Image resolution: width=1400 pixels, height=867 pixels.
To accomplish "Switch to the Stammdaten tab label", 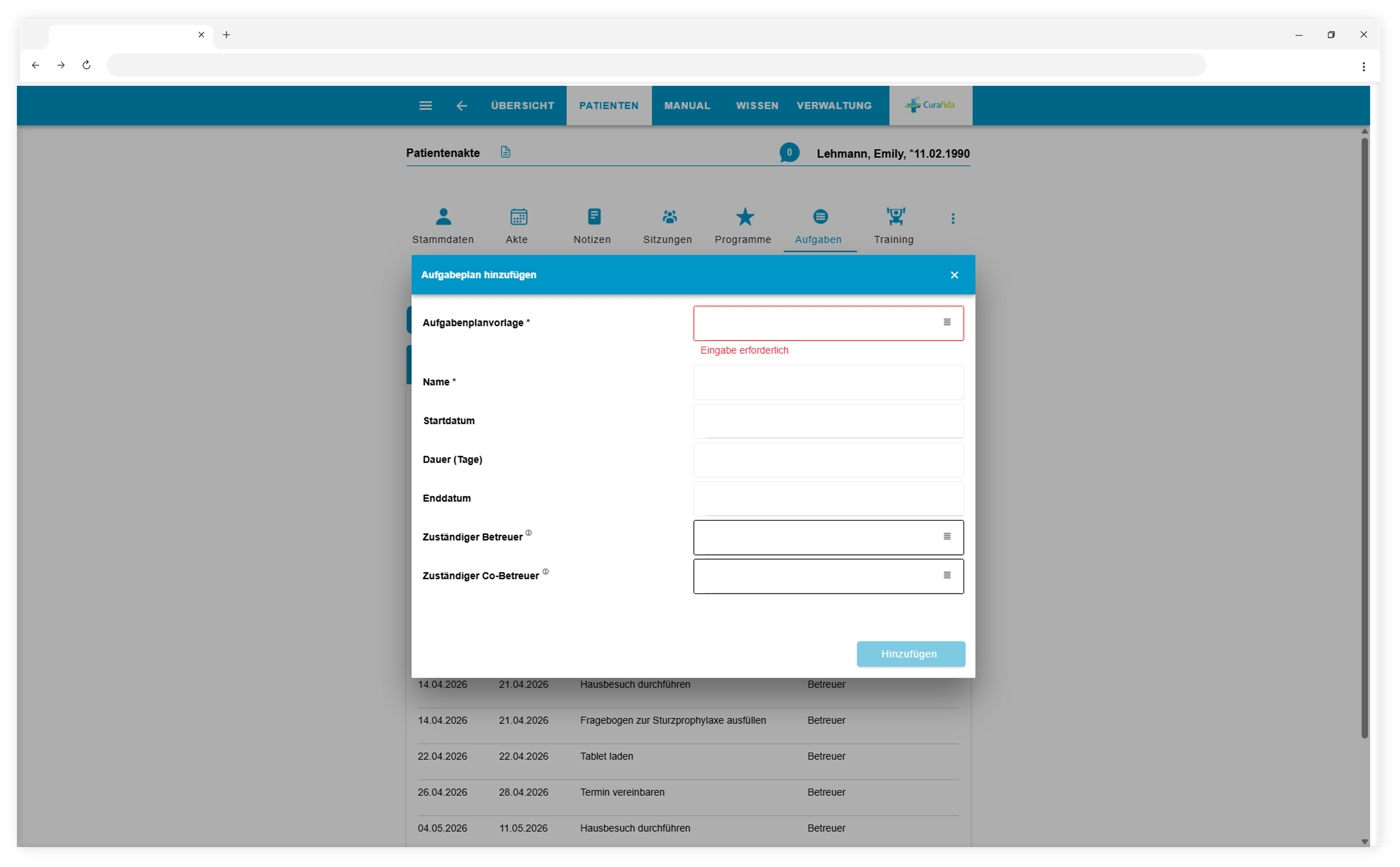I will 443,240.
